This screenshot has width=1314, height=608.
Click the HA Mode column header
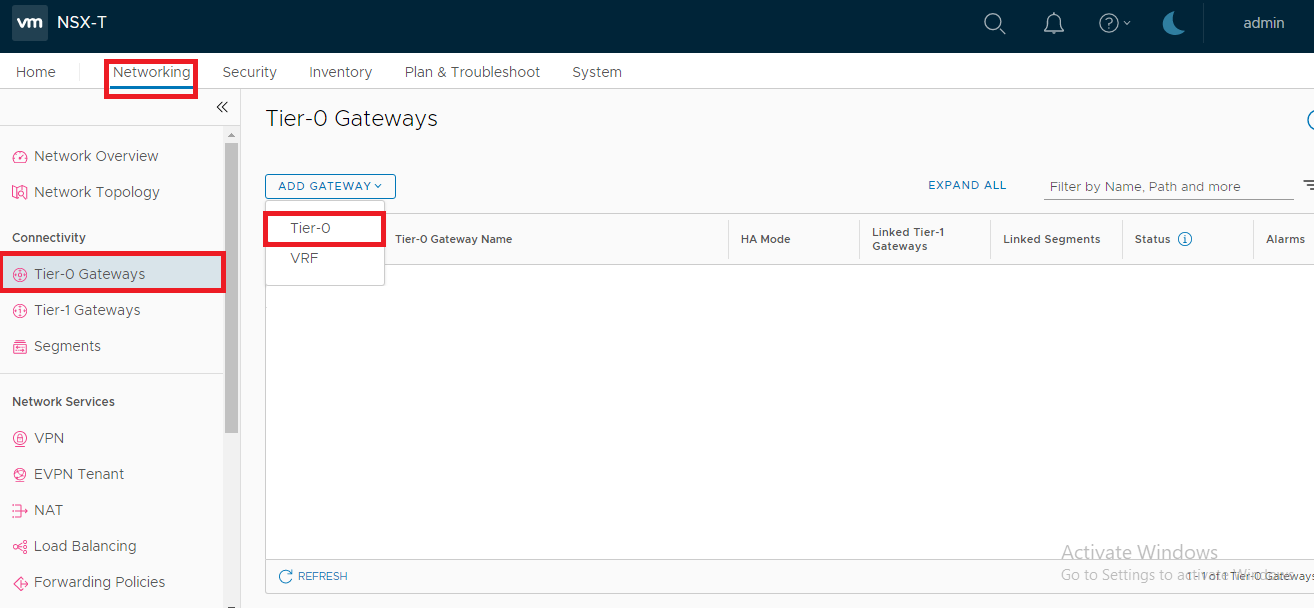pyautogui.click(x=766, y=239)
